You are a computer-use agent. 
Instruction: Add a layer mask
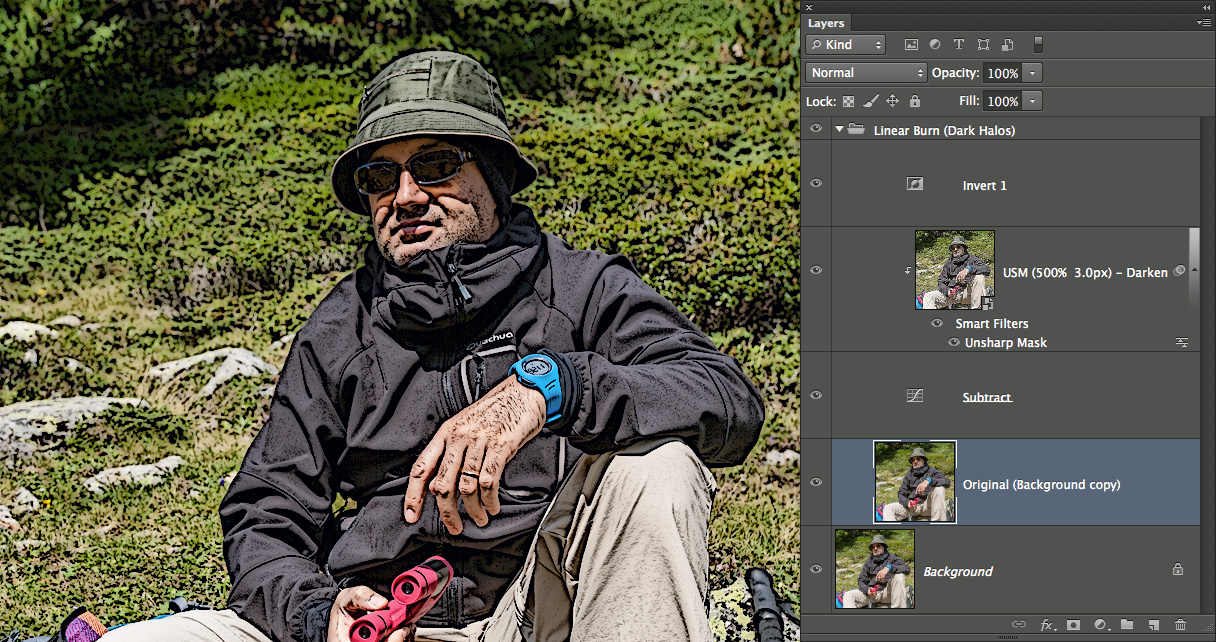pos(1073,625)
